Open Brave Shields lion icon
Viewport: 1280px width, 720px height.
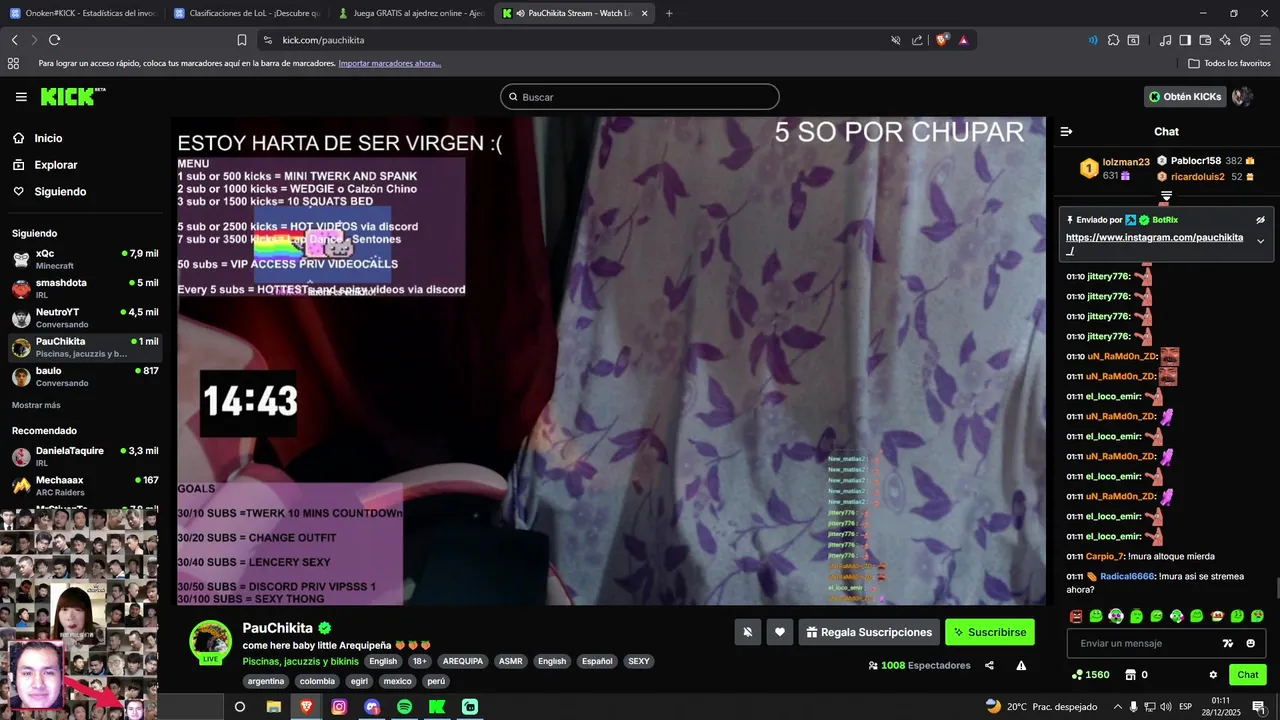tap(942, 40)
